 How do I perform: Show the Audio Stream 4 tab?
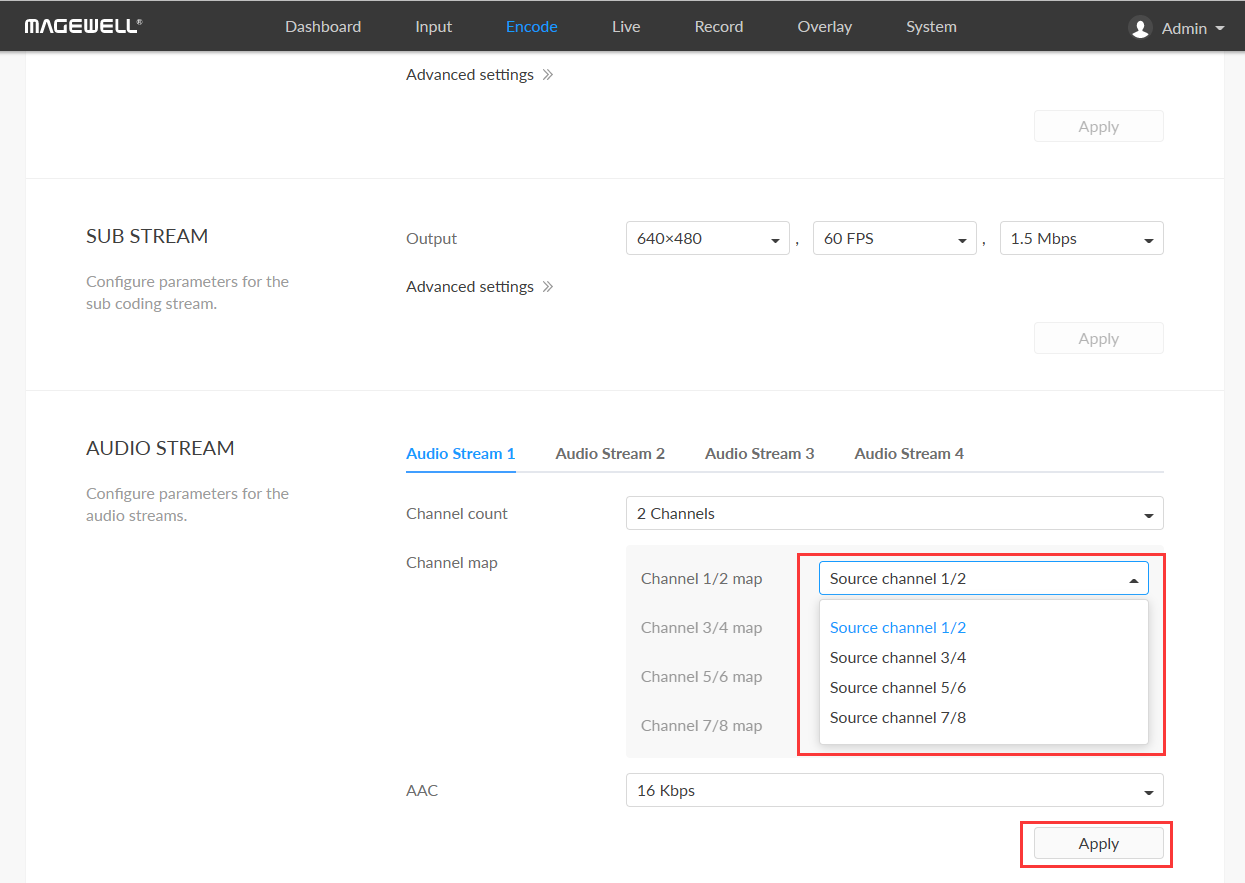[909, 454]
